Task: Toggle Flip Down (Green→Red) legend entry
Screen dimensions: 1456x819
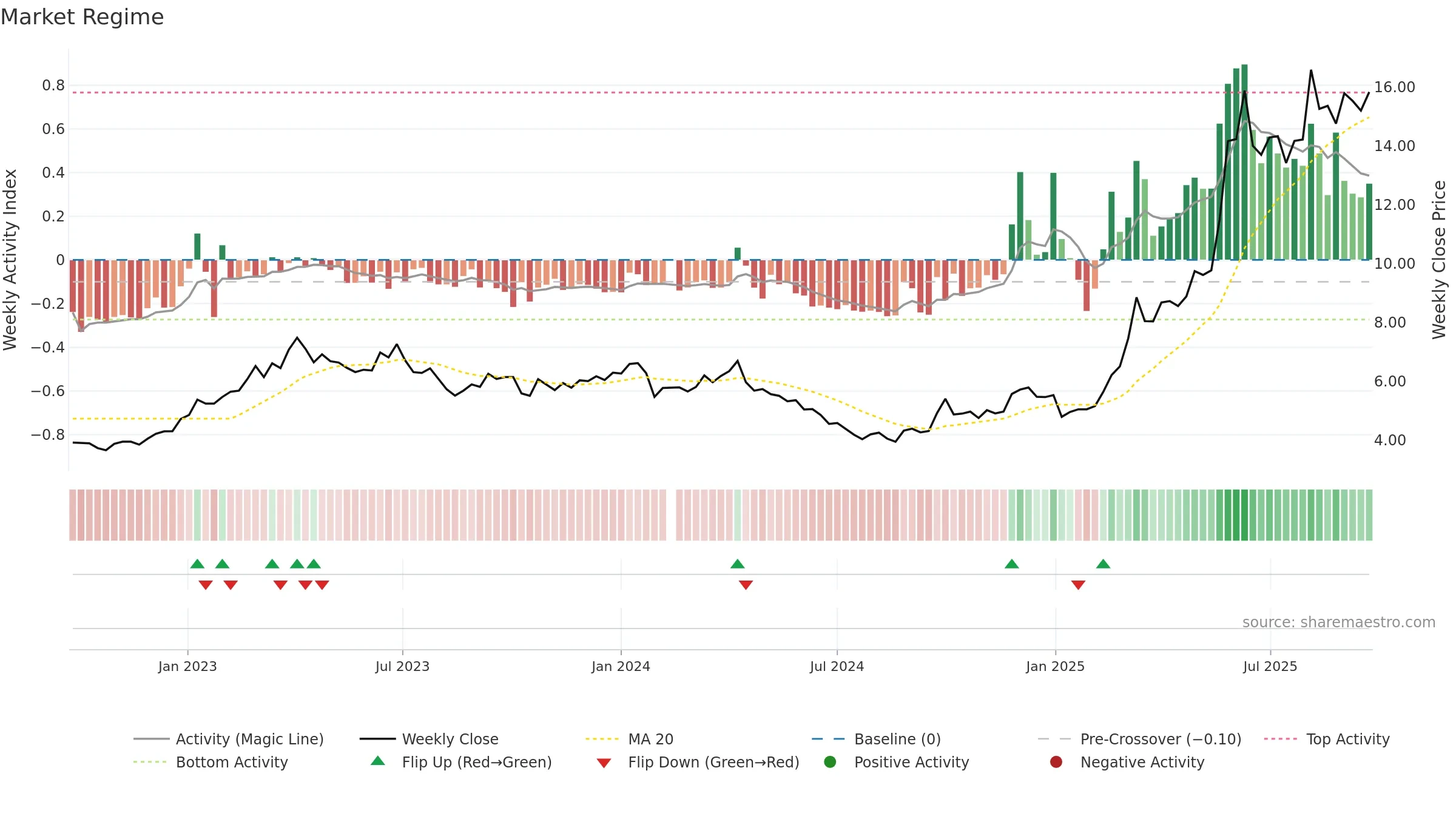Action: (x=698, y=762)
